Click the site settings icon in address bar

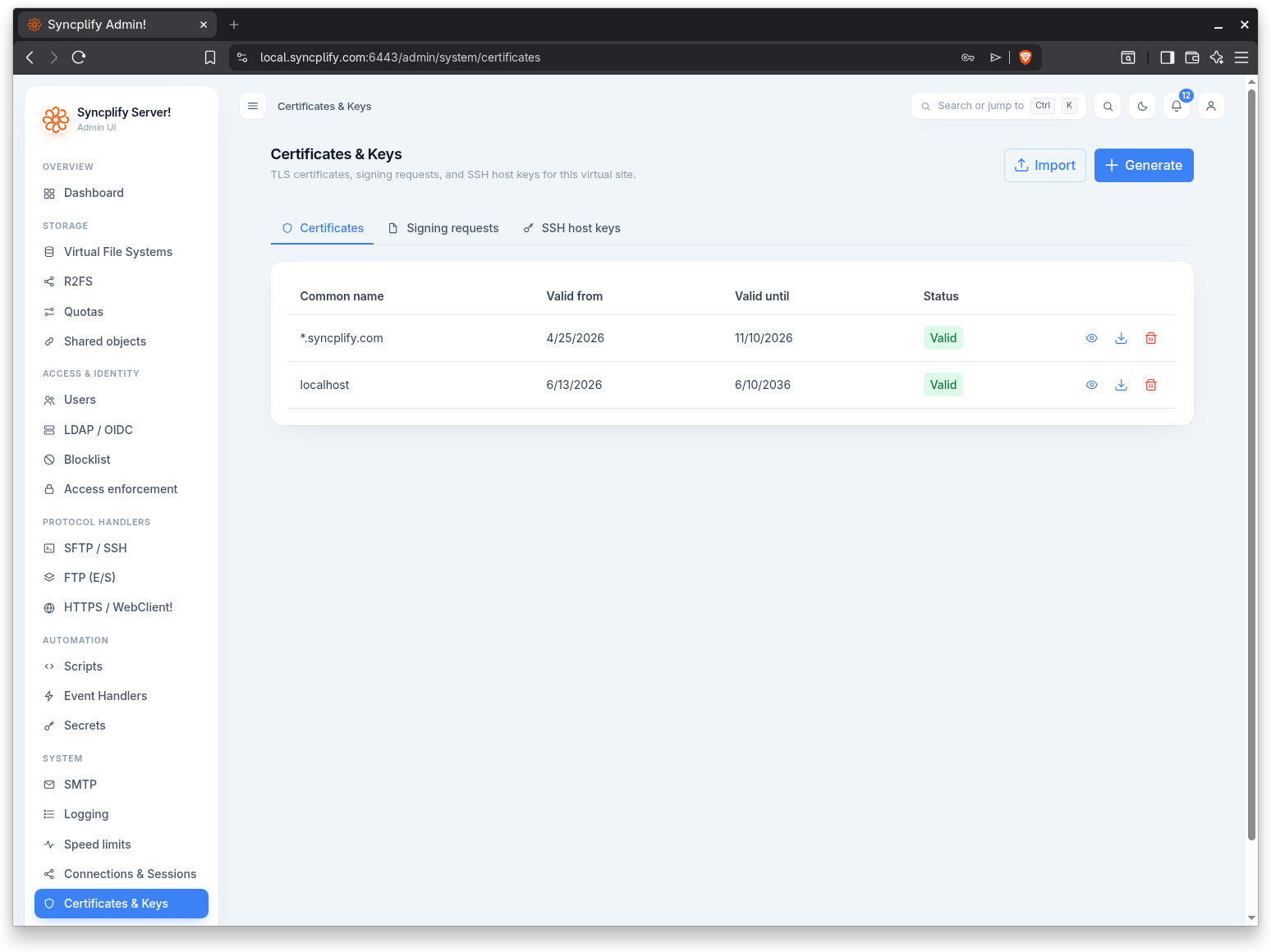coord(242,57)
